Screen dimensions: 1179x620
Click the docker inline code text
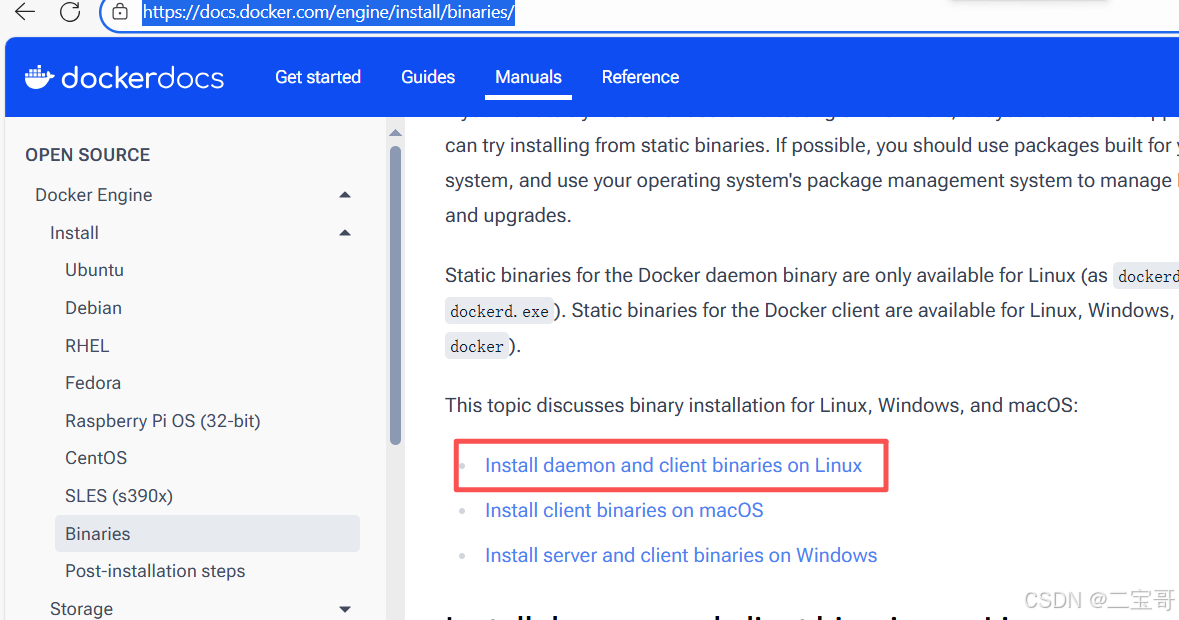(477, 346)
